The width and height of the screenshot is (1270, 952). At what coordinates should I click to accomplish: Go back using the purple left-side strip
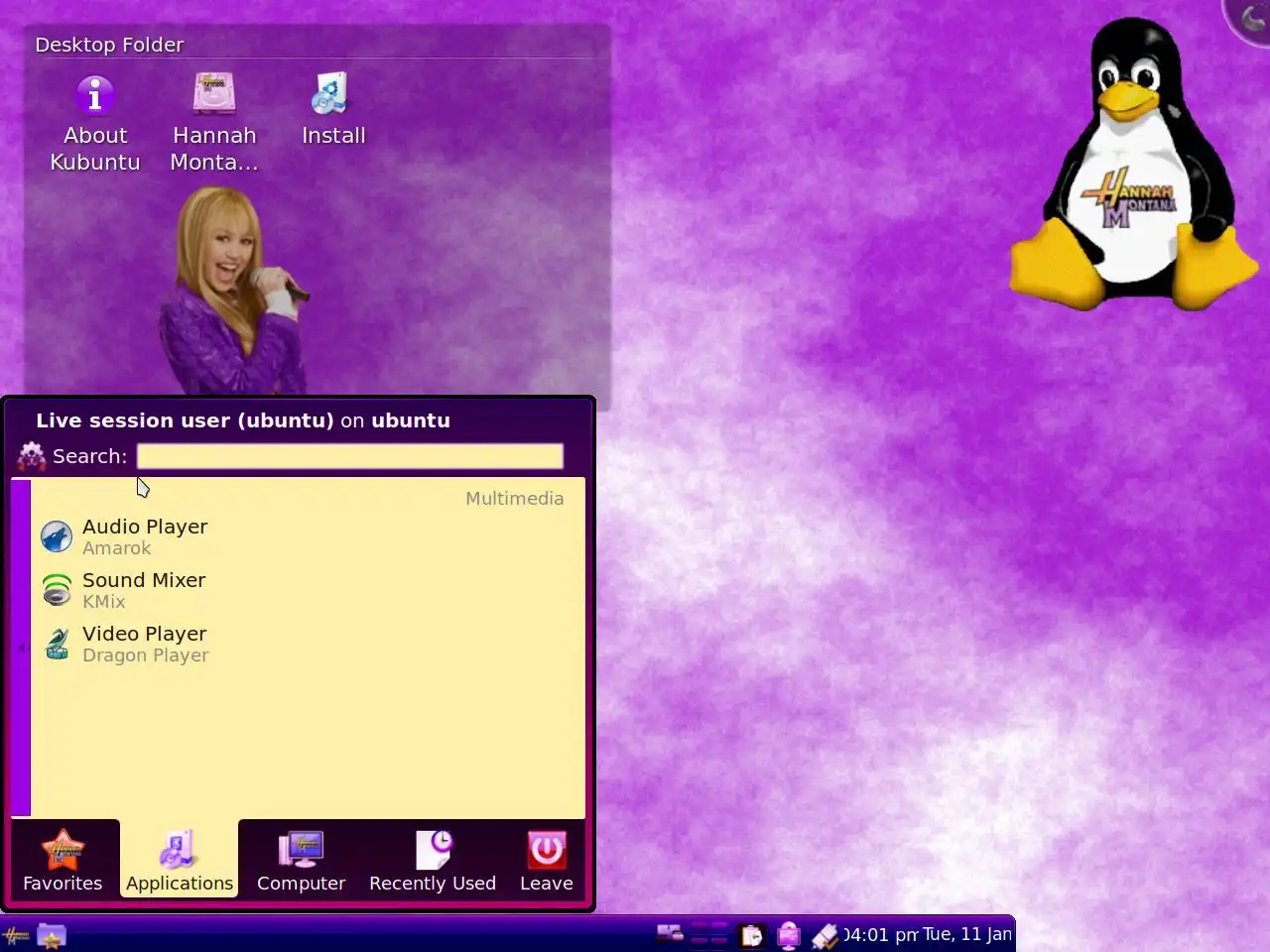pyautogui.click(x=21, y=648)
